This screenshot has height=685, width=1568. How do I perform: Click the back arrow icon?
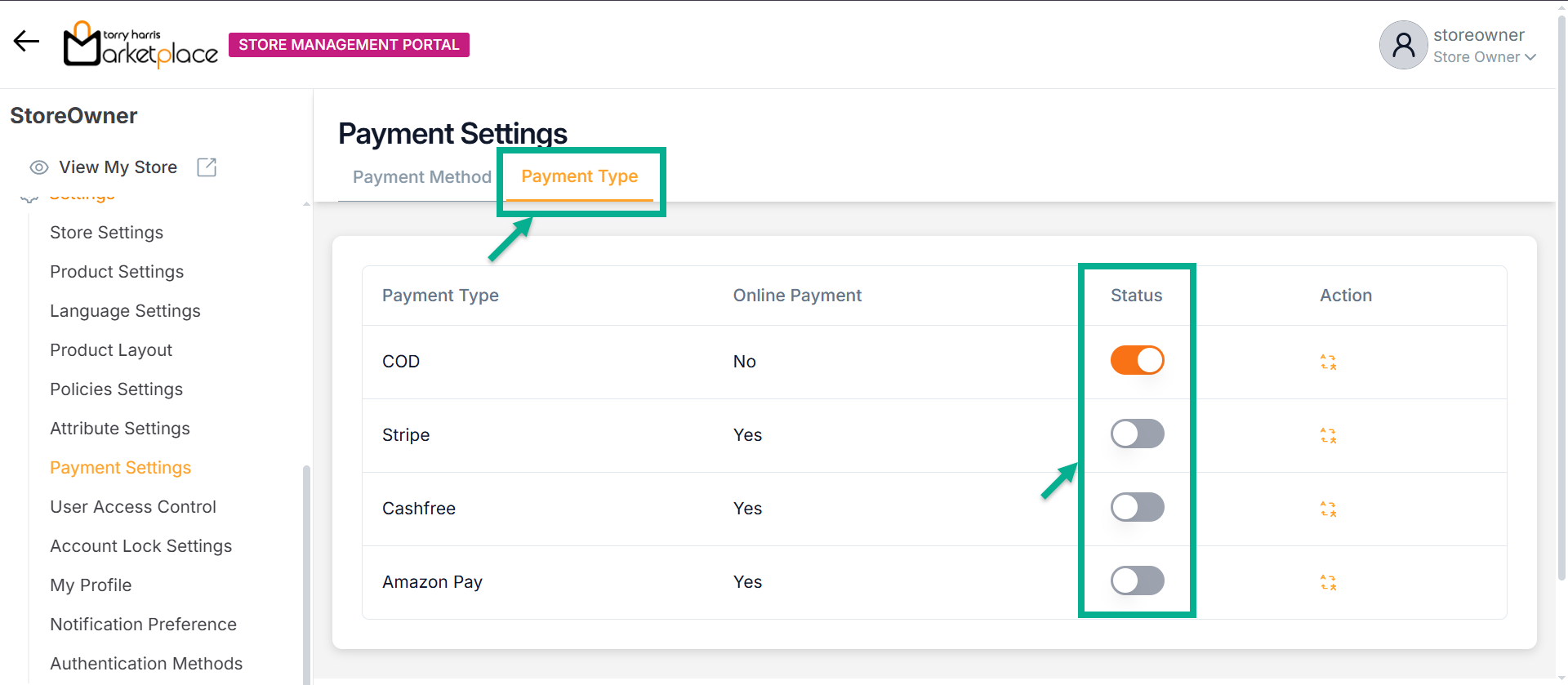(26, 41)
